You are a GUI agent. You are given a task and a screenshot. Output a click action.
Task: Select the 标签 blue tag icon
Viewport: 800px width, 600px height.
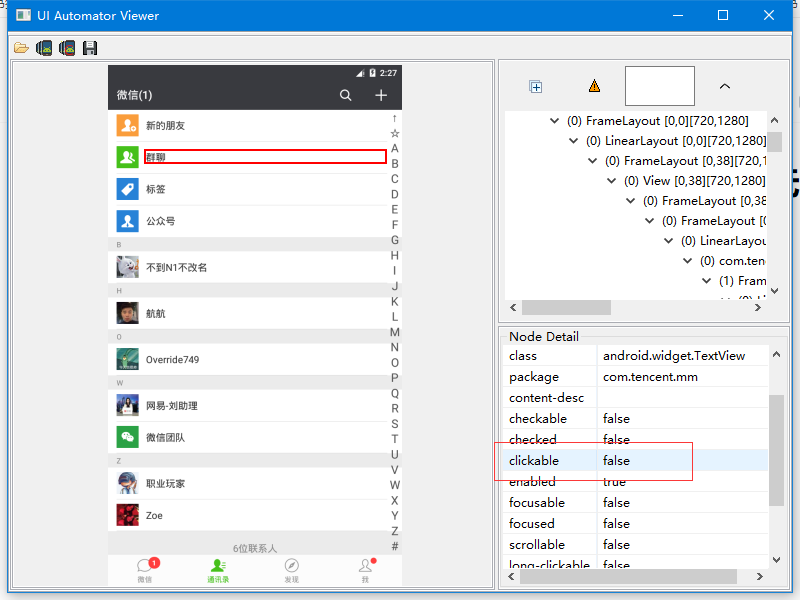[128, 189]
